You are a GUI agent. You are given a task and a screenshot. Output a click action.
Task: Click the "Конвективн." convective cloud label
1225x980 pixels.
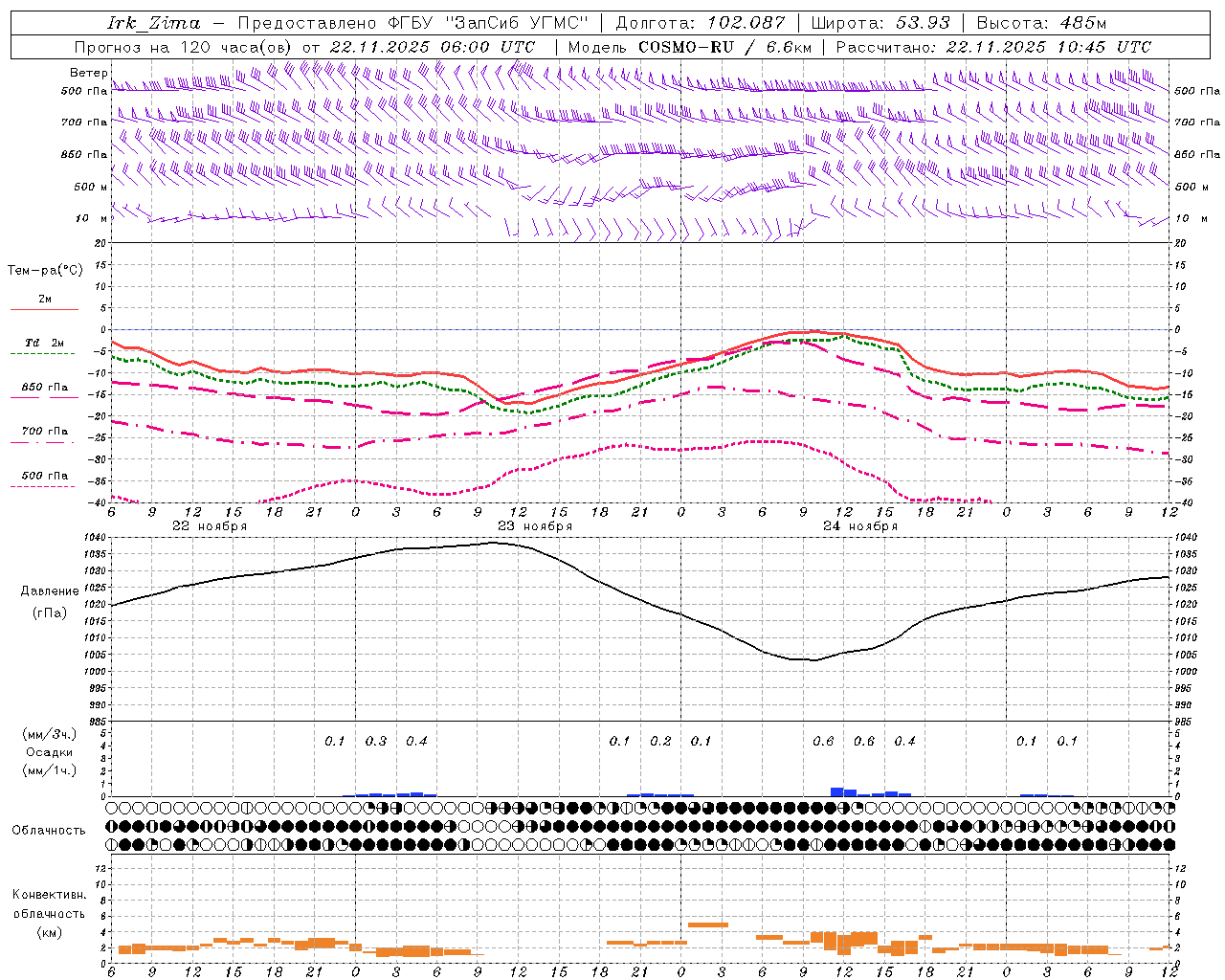(x=49, y=895)
